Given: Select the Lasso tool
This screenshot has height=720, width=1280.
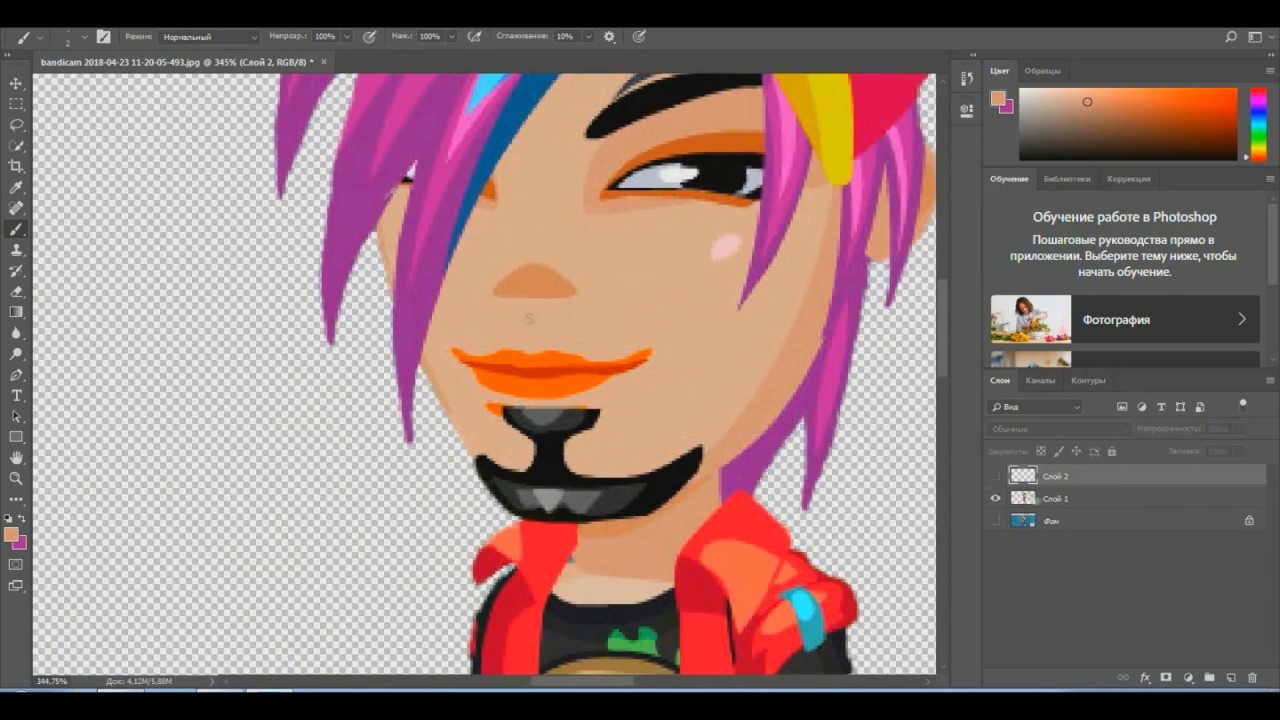Looking at the screenshot, I should click(x=16, y=125).
